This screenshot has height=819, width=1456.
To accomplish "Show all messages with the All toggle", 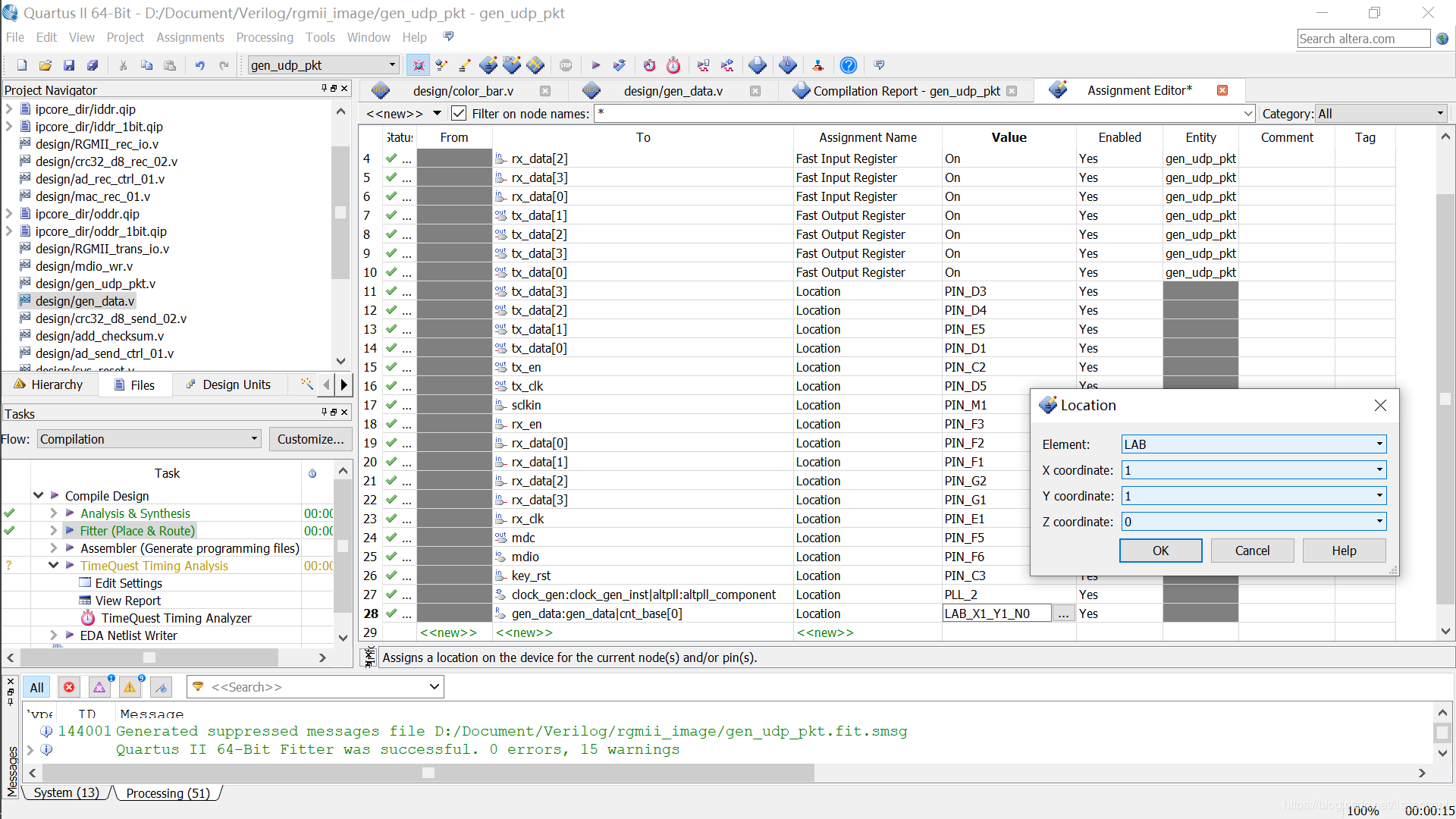I will [36, 687].
